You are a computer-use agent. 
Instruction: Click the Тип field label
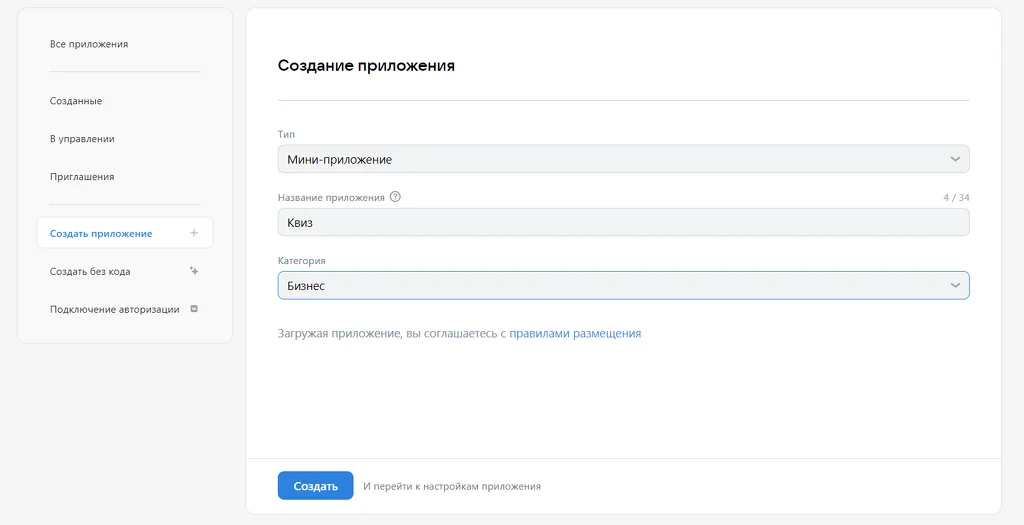coord(287,134)
